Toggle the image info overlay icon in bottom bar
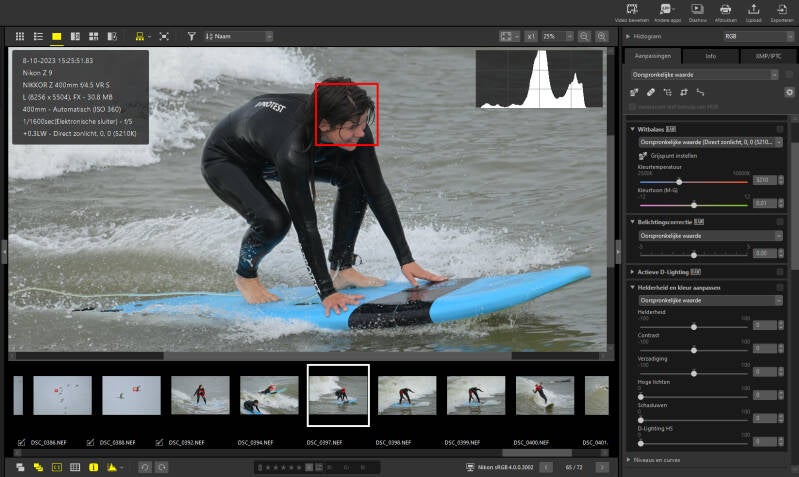 click(93, 467)
